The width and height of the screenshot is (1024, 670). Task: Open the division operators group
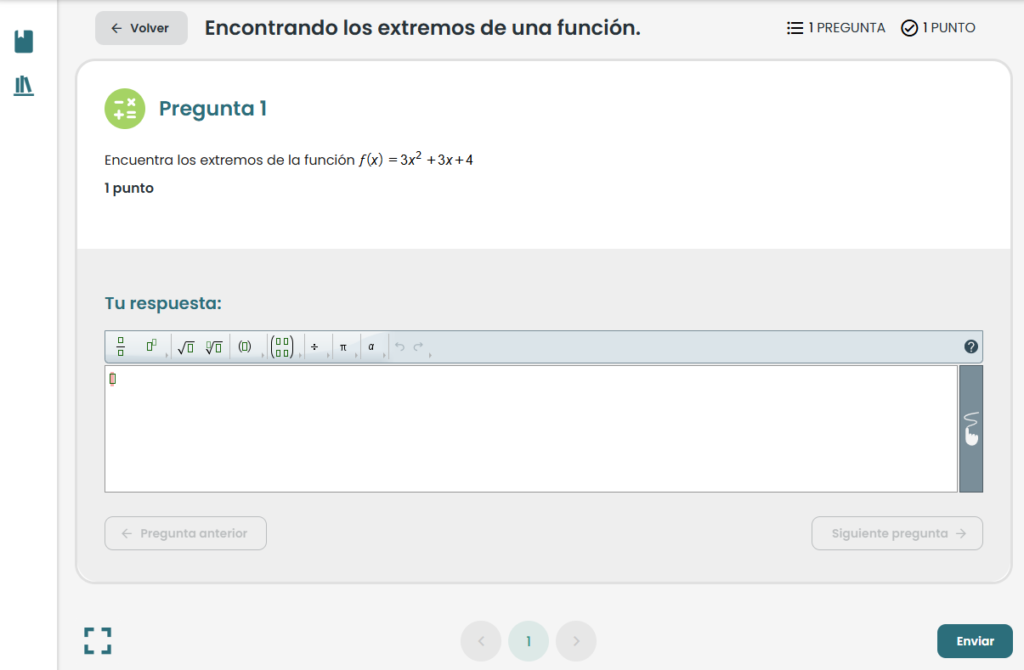click(x=314, y=347)
